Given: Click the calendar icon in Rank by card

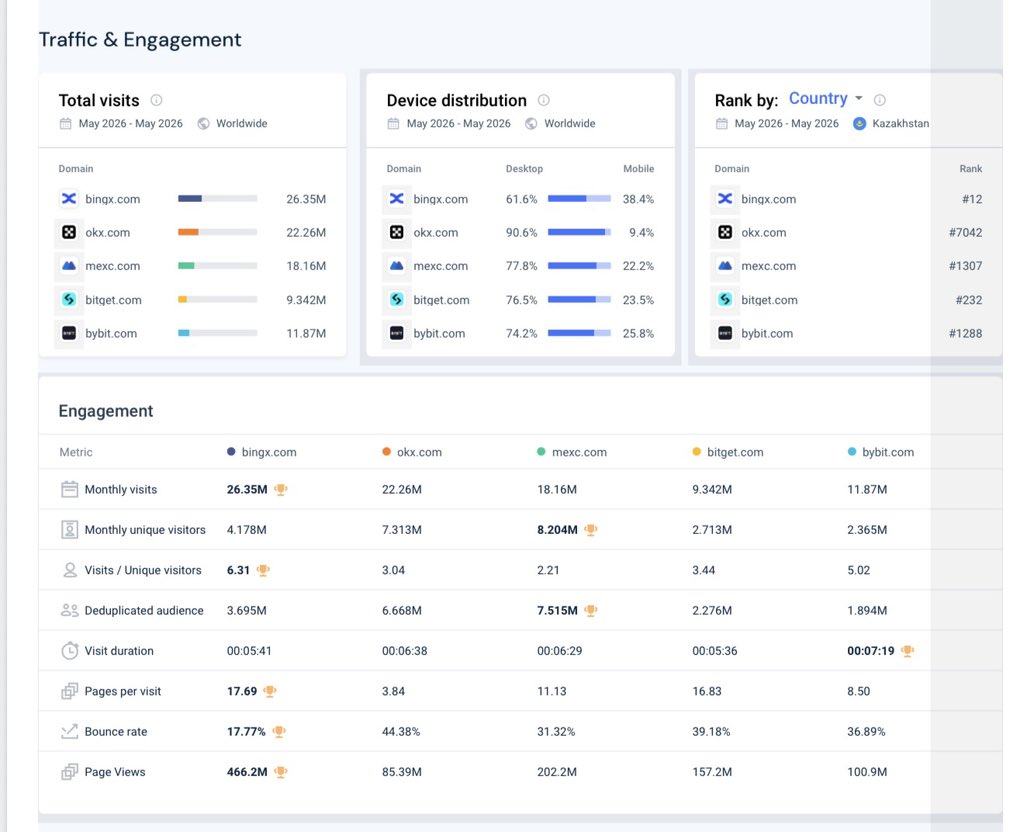Looking at the screenshot, I should click(721, 123).
